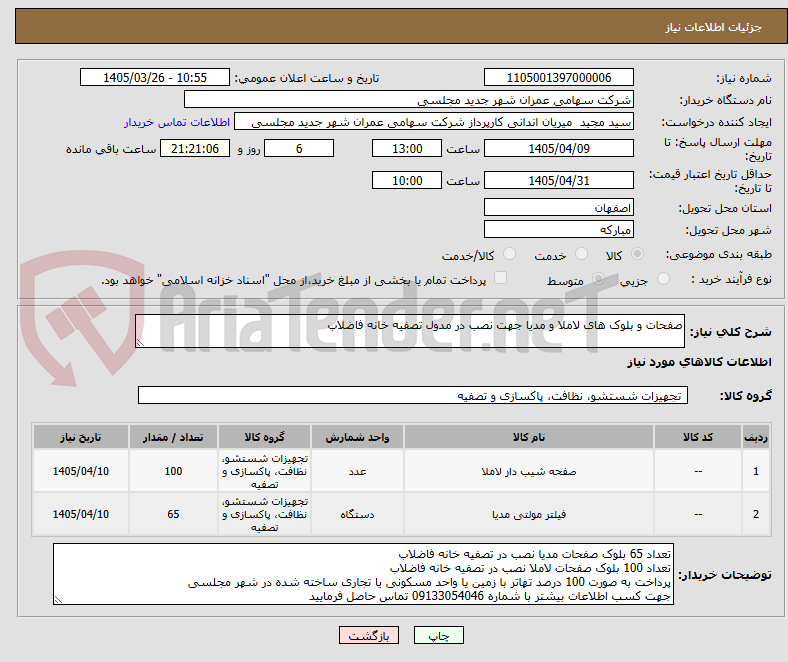Click the goods group cell in the مولتی مدیا row

(x=264, y=514)
